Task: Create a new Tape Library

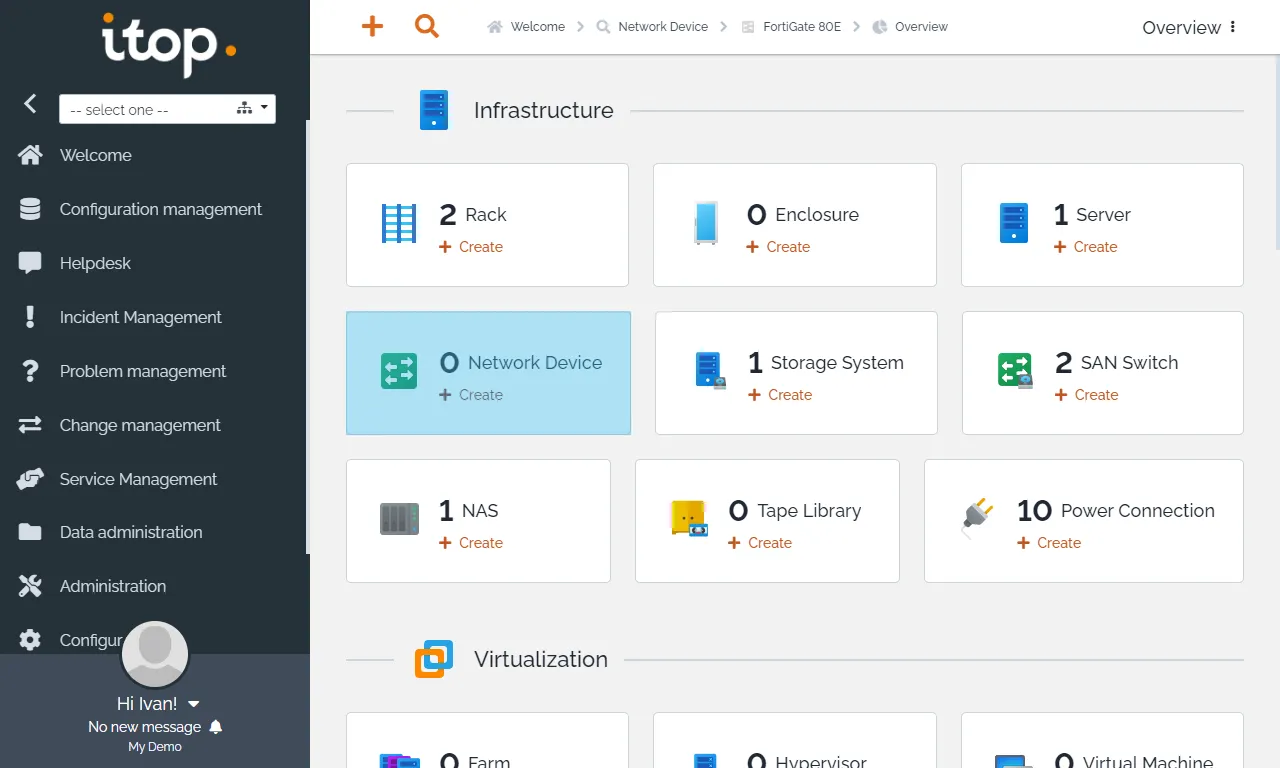Action: coord(760,543)
